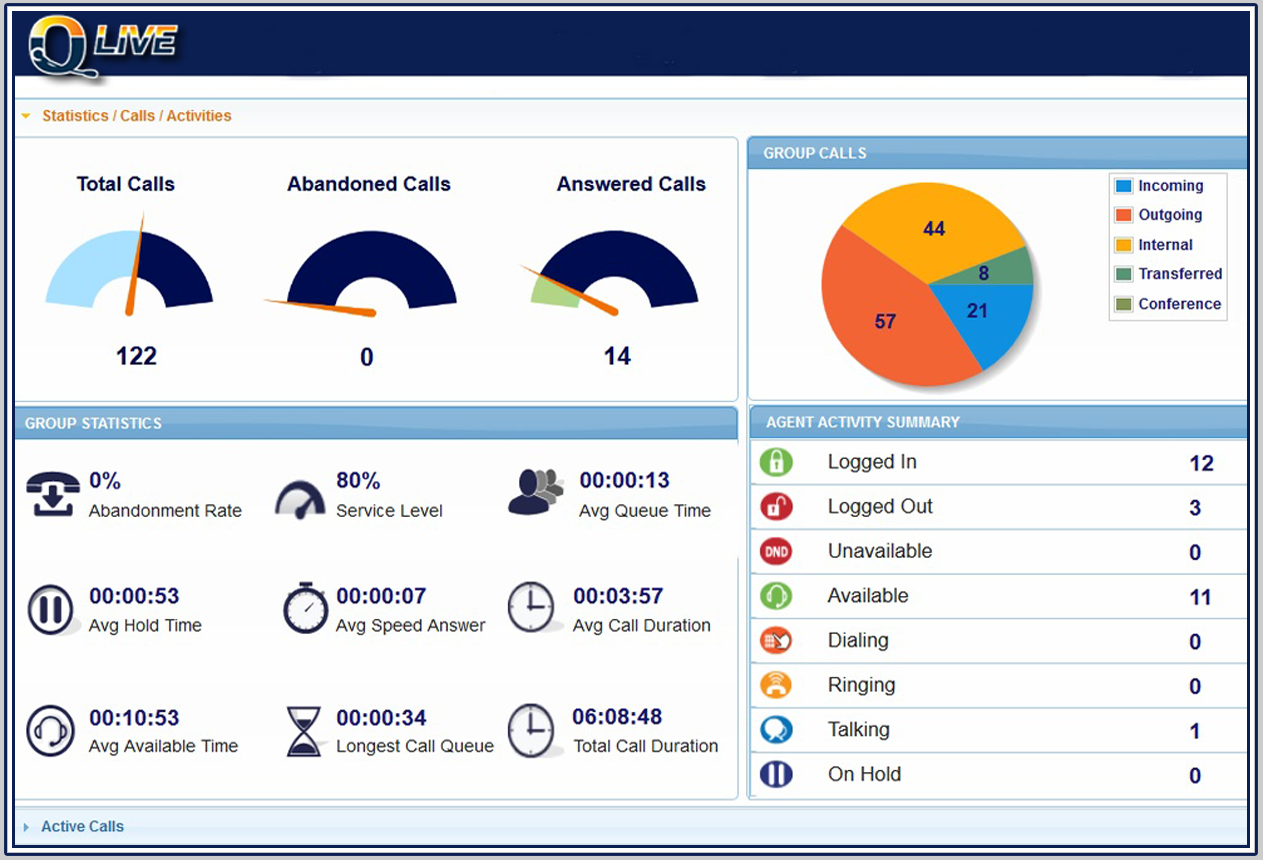Click the red Logged Out padlock icon

pyautogui.click(x=776, y=507)
